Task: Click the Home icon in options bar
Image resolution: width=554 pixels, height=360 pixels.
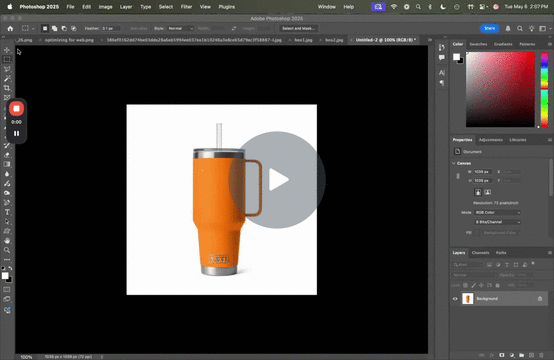Action: coord(10,29)
